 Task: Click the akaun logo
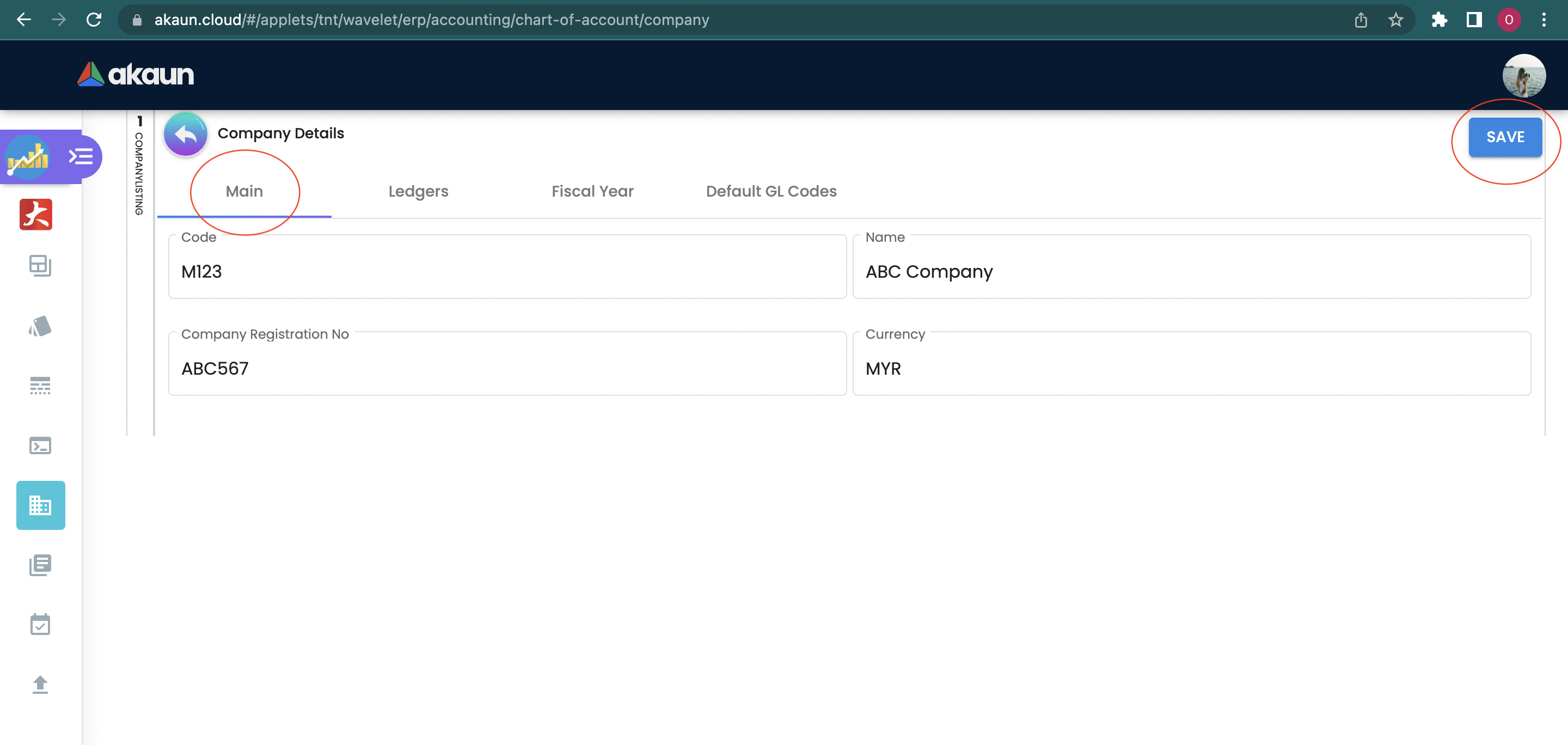coord(136,74)
